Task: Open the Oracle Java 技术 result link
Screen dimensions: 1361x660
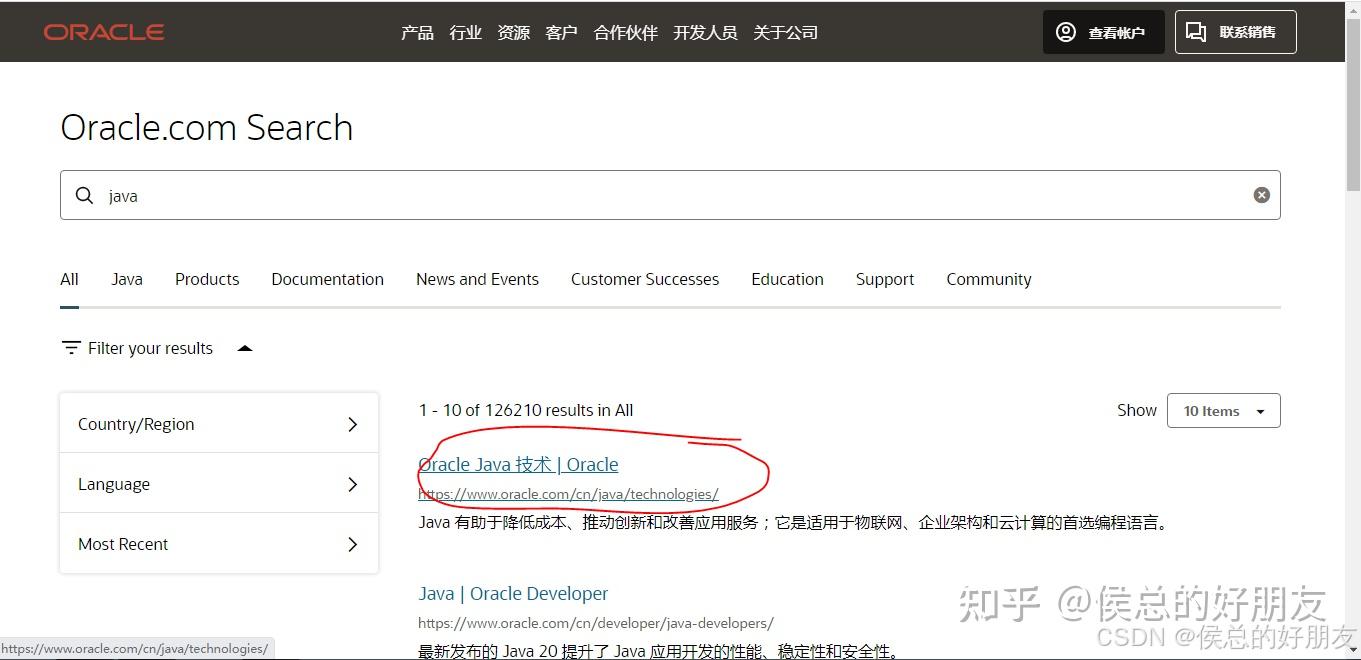Action: 518,464
